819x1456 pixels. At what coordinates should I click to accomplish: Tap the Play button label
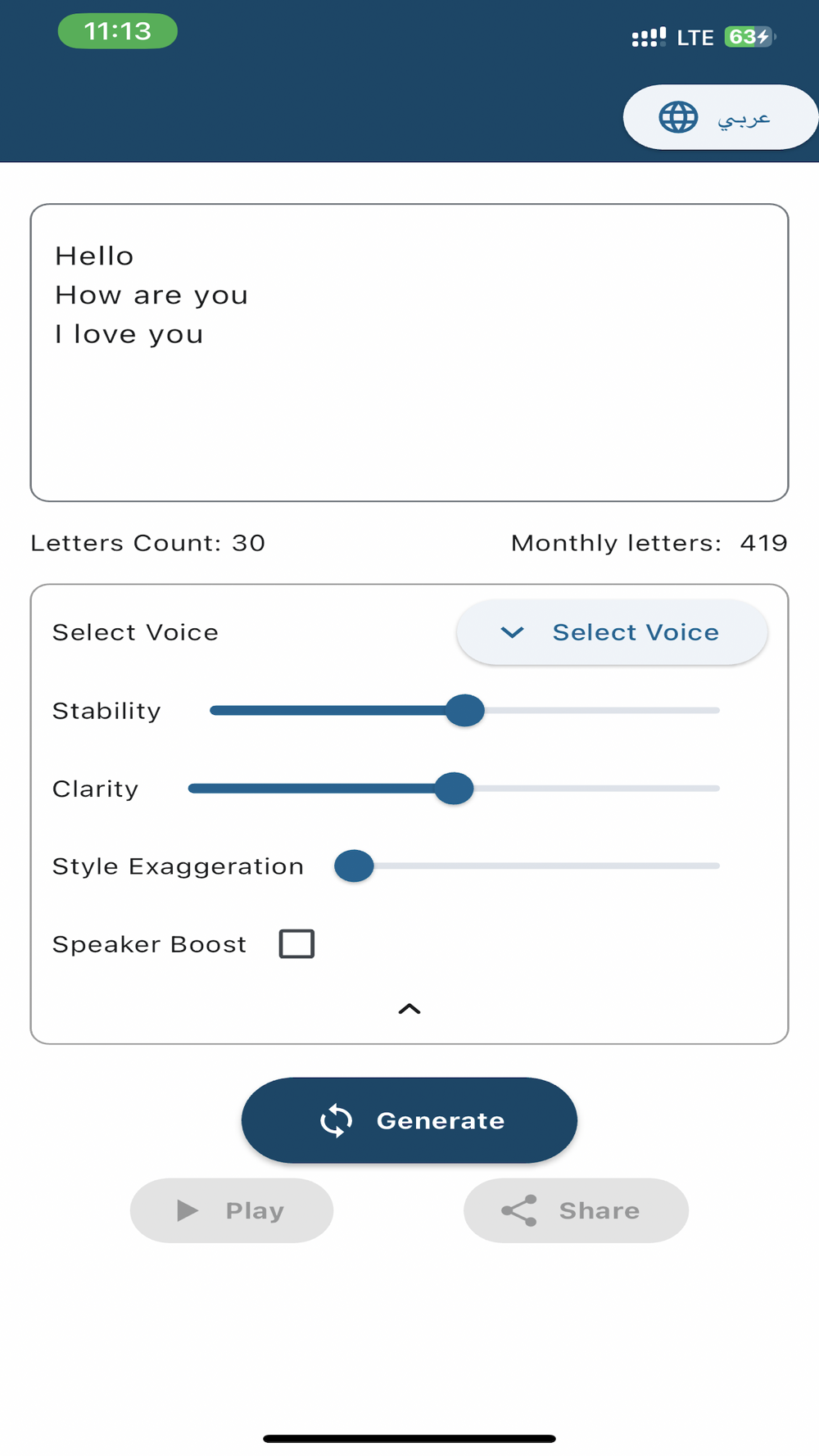point(255,1210)
